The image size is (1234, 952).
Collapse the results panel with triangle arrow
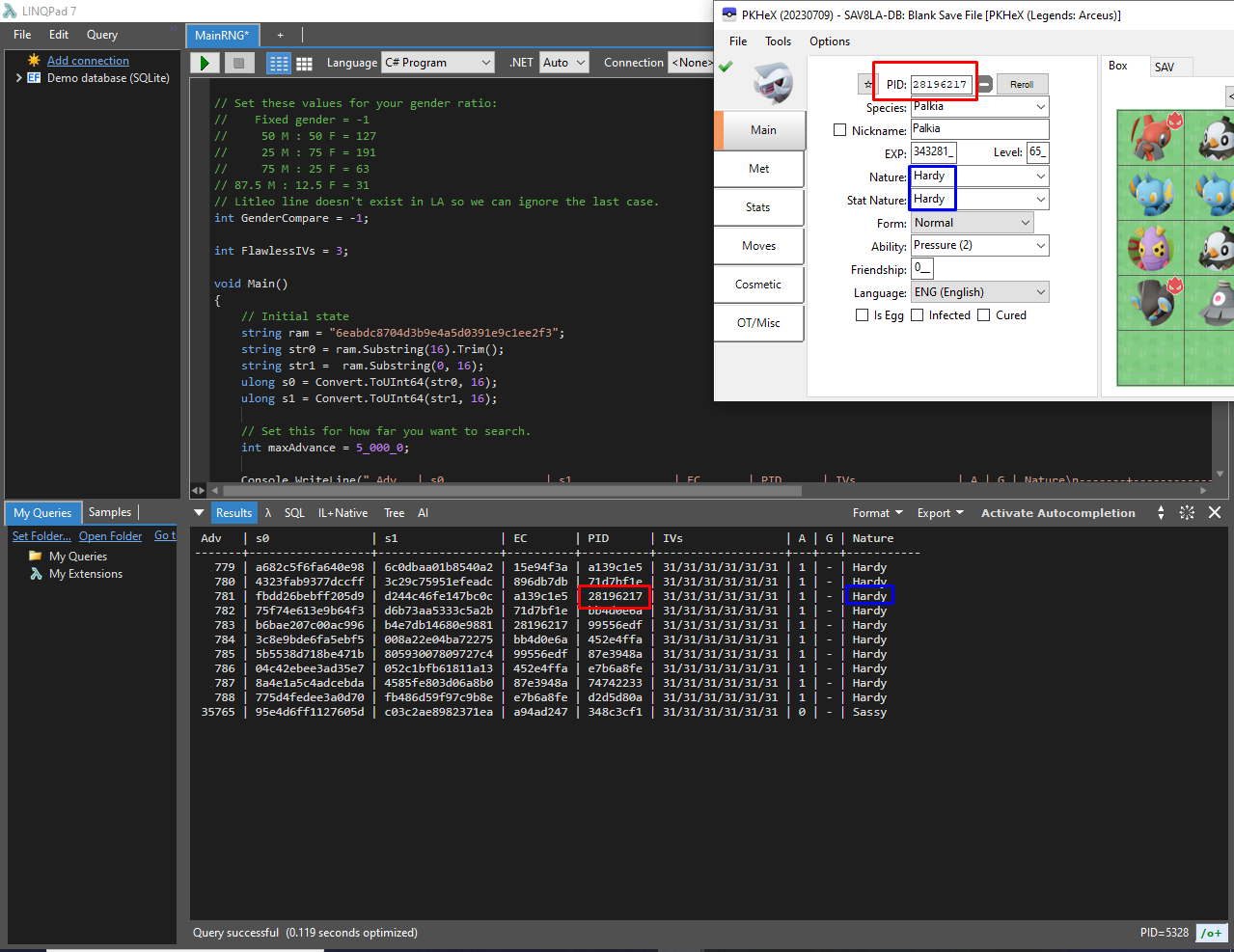pos(199,513)
